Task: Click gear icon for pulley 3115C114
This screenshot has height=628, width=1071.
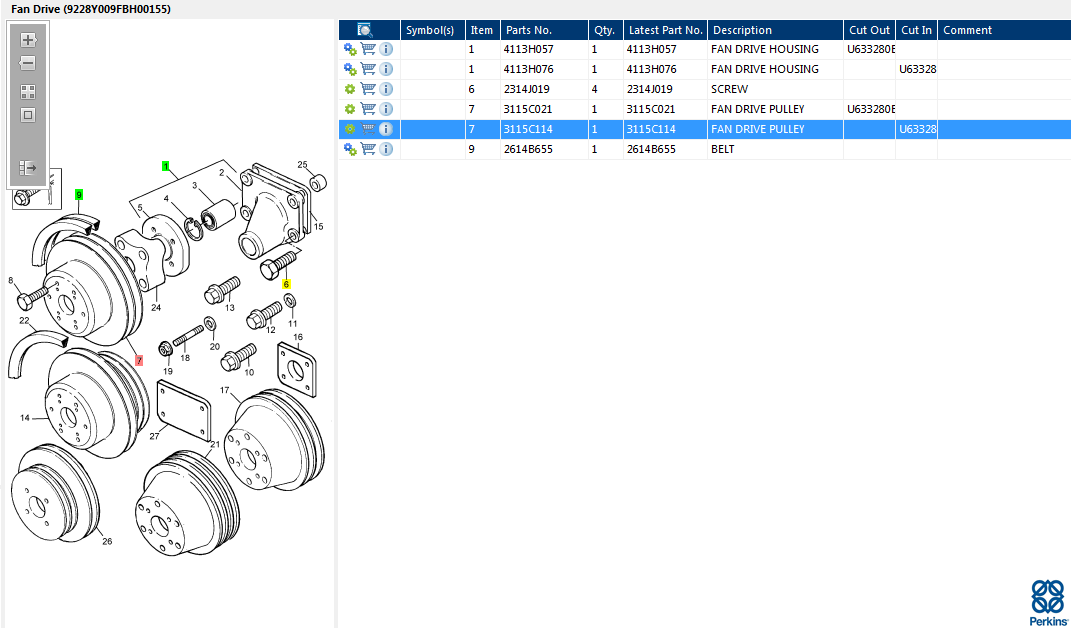Action: pos(350,129)
